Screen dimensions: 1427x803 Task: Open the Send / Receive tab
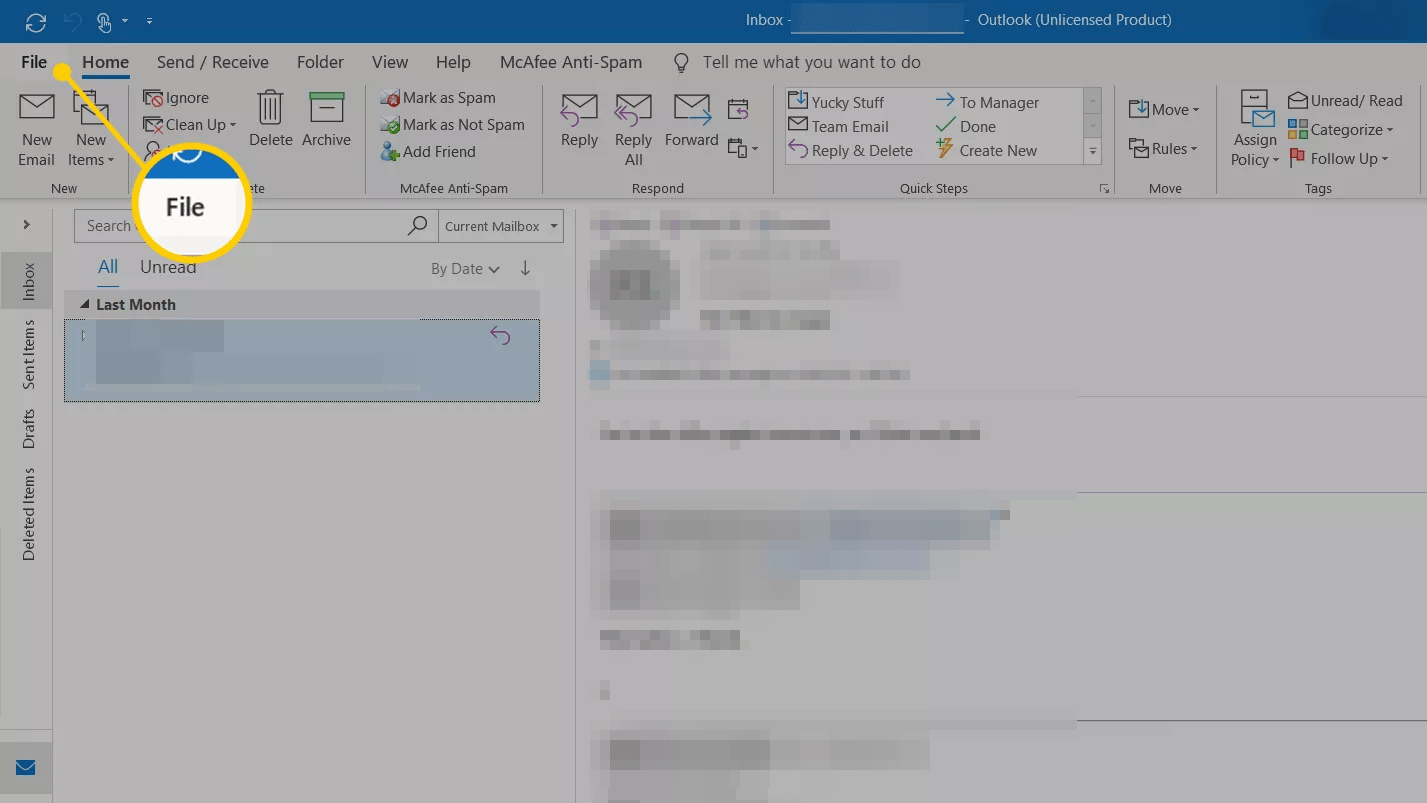coord(213,62)
